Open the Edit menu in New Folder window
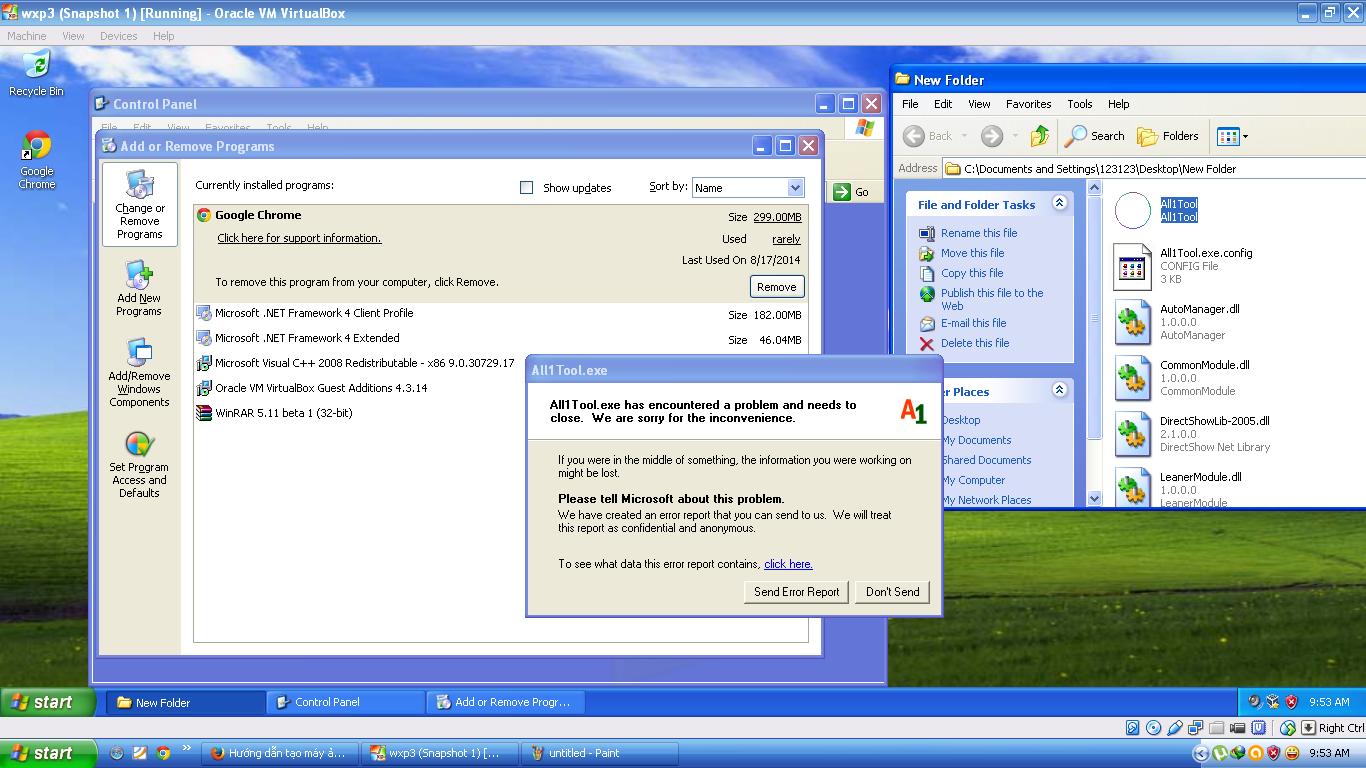 click(x=943, y=104)
